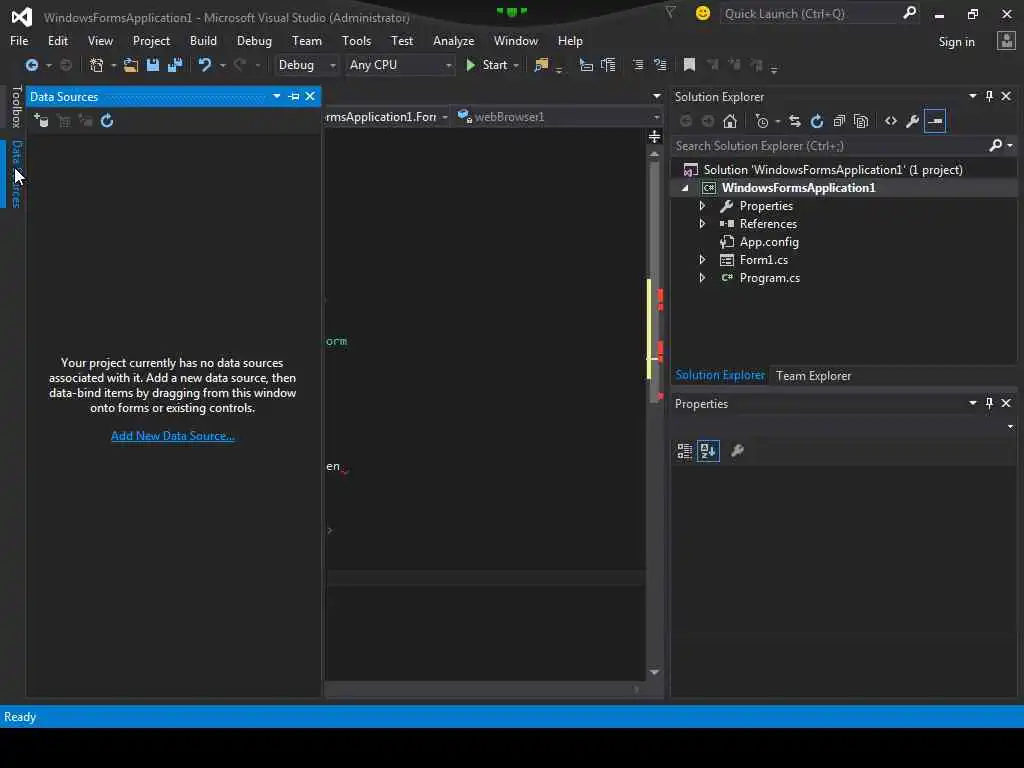Switch to the Team Explorer tab
This screenshot has height=768, width=1024.
[813, 376]
